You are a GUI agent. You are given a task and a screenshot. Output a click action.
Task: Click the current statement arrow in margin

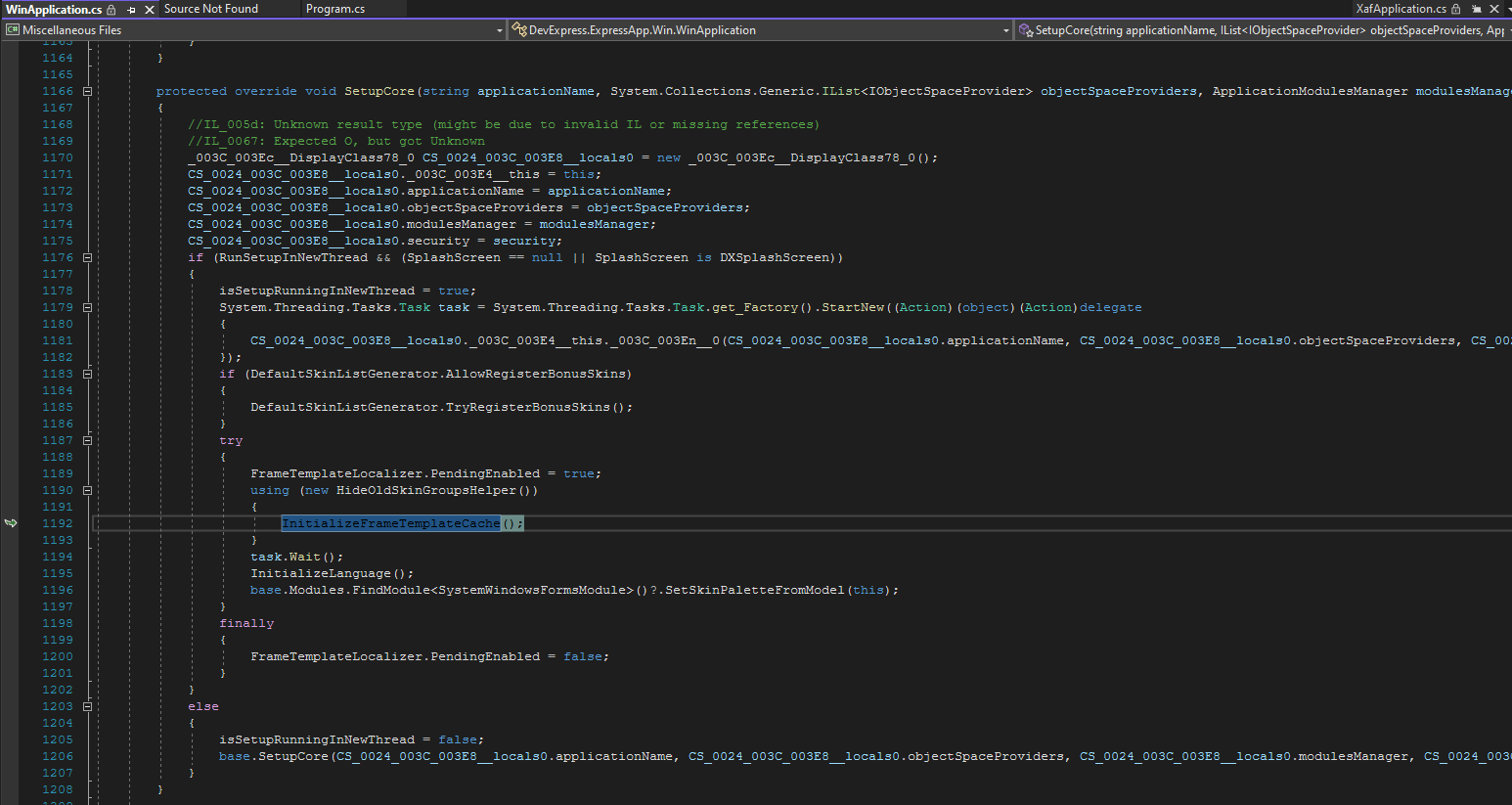point(11,523)
